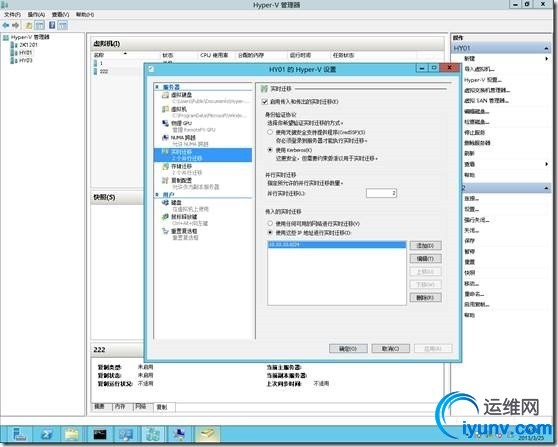Select Virtual Hard Disks (虚拟硬盘) setting

click(203, 98)
